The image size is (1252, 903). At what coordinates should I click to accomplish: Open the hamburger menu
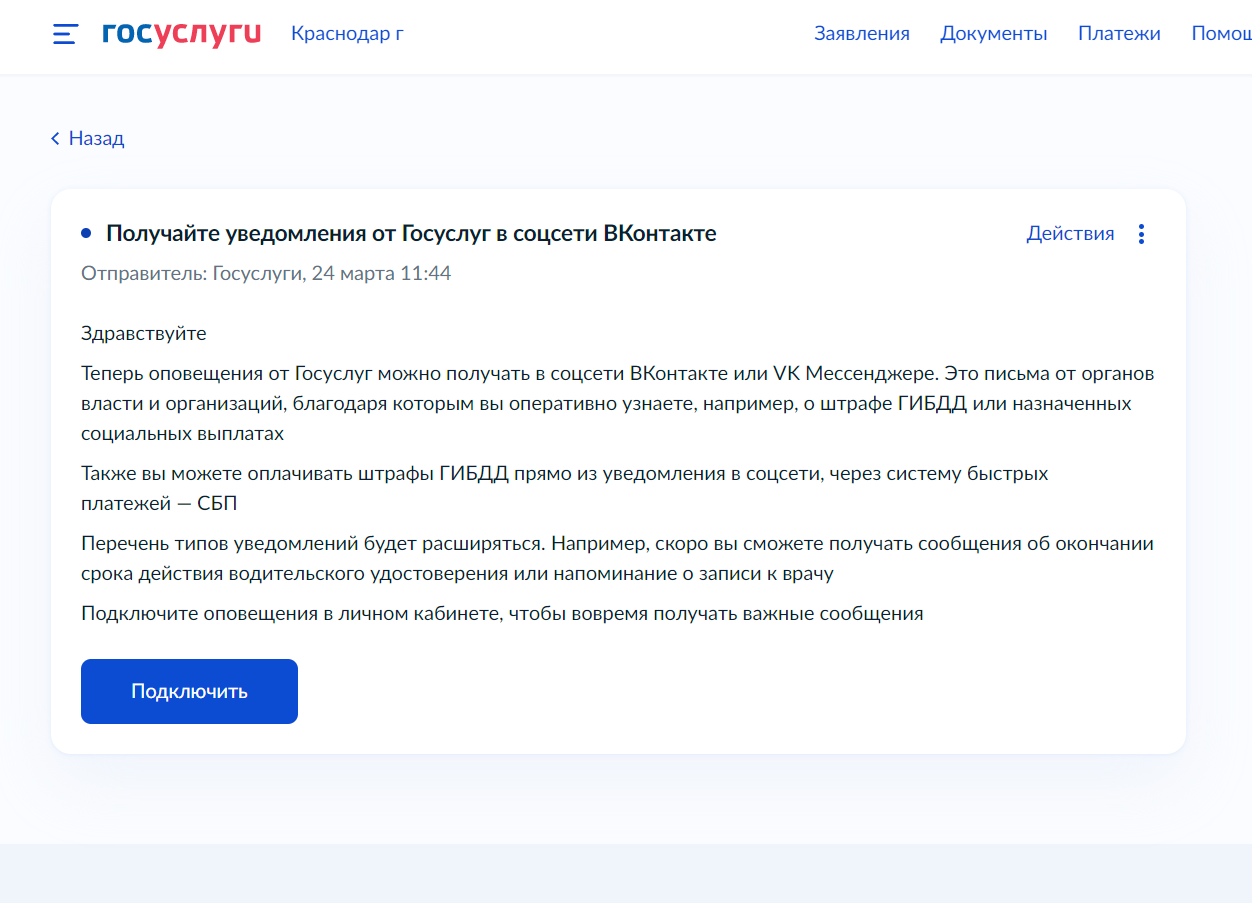tap(63, 34)
